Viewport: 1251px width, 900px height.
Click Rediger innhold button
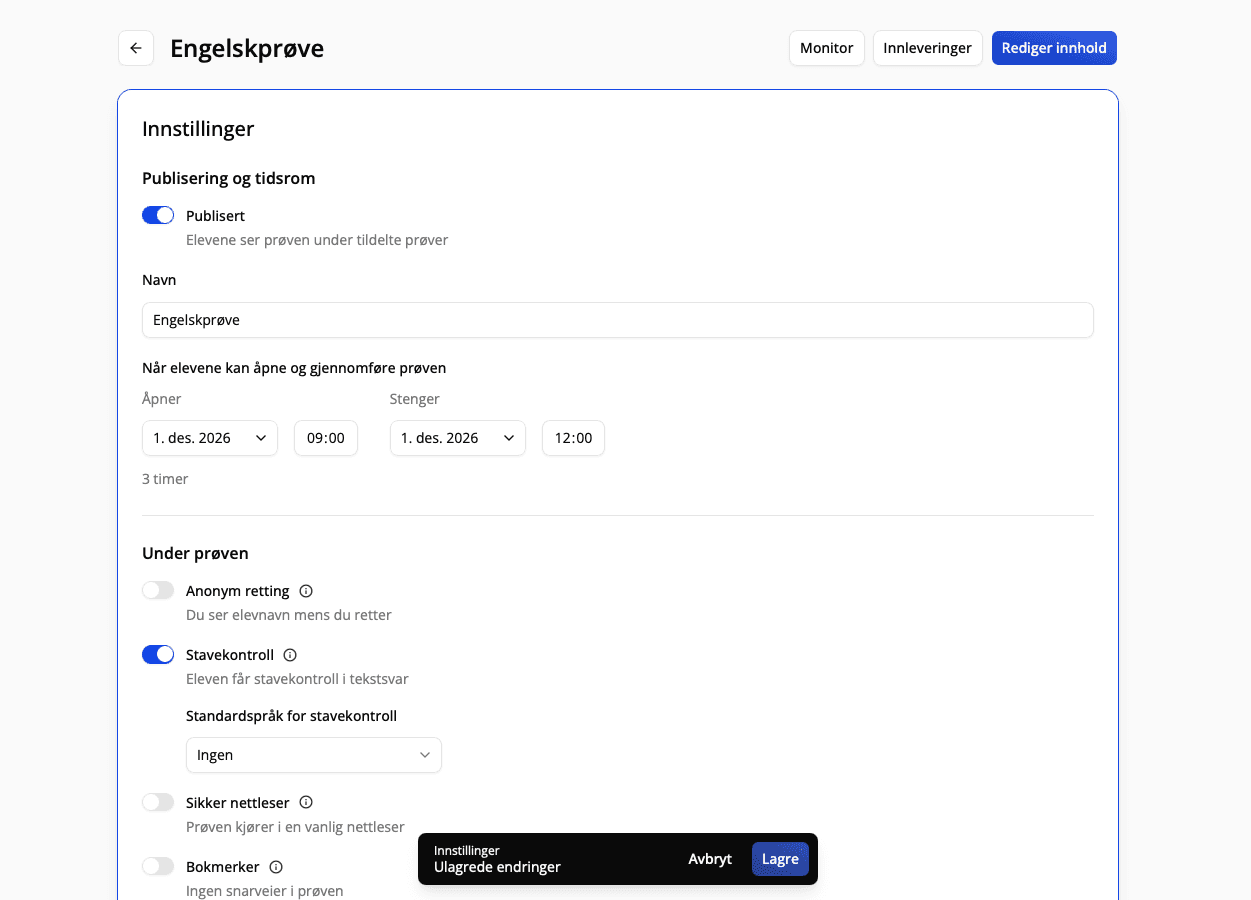click(1054, 48)
